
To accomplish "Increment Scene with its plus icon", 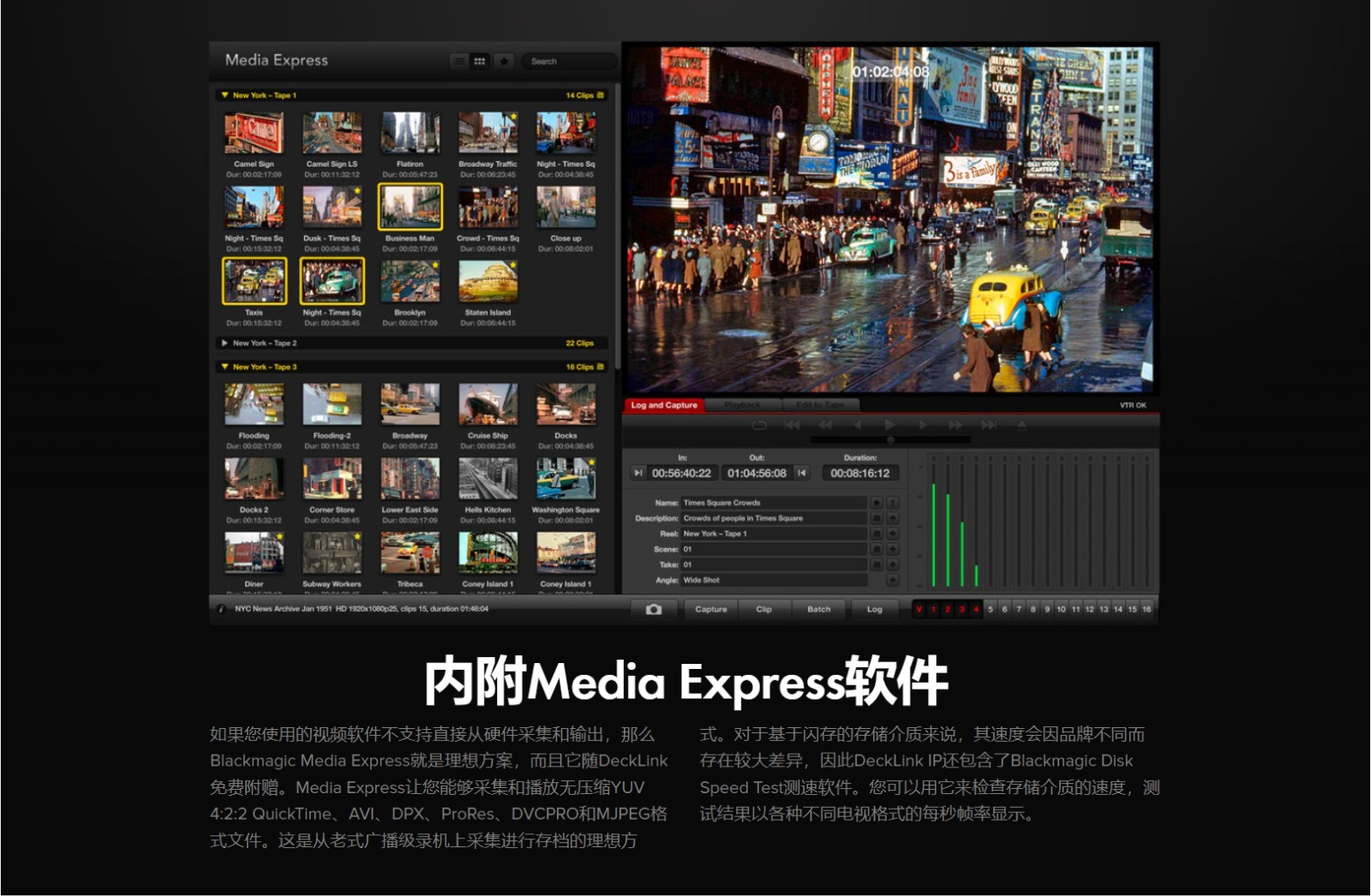I will point(892,549).
